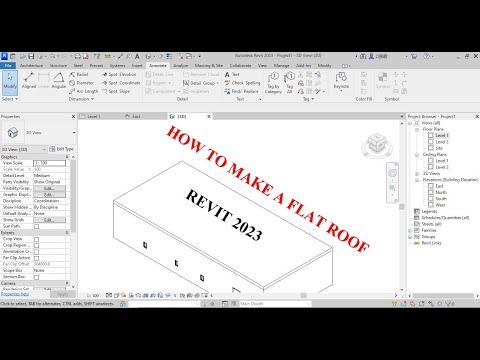The image size is (480, 360).
Task: Open the navigation wheel on the navigation bar
Action: (392, 173)
